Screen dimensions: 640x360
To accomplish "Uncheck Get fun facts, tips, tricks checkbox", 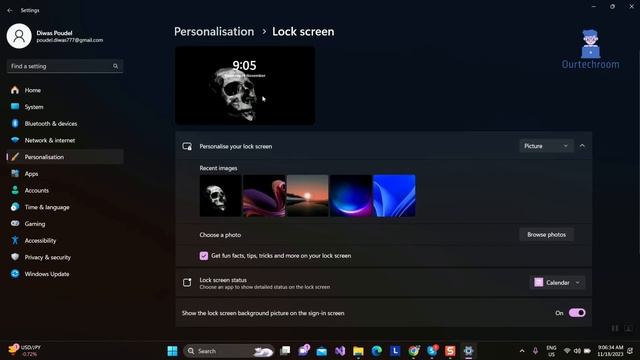I will [204, 256].
